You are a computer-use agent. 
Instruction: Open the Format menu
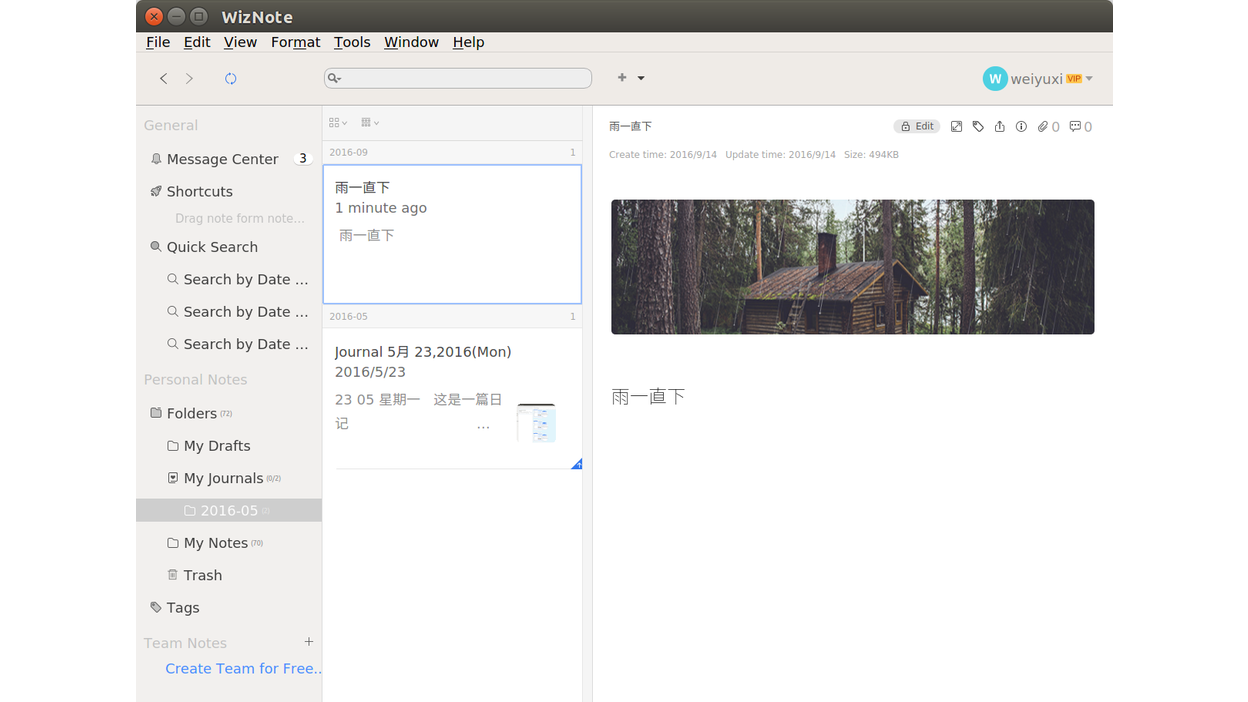tap(295, 42)
